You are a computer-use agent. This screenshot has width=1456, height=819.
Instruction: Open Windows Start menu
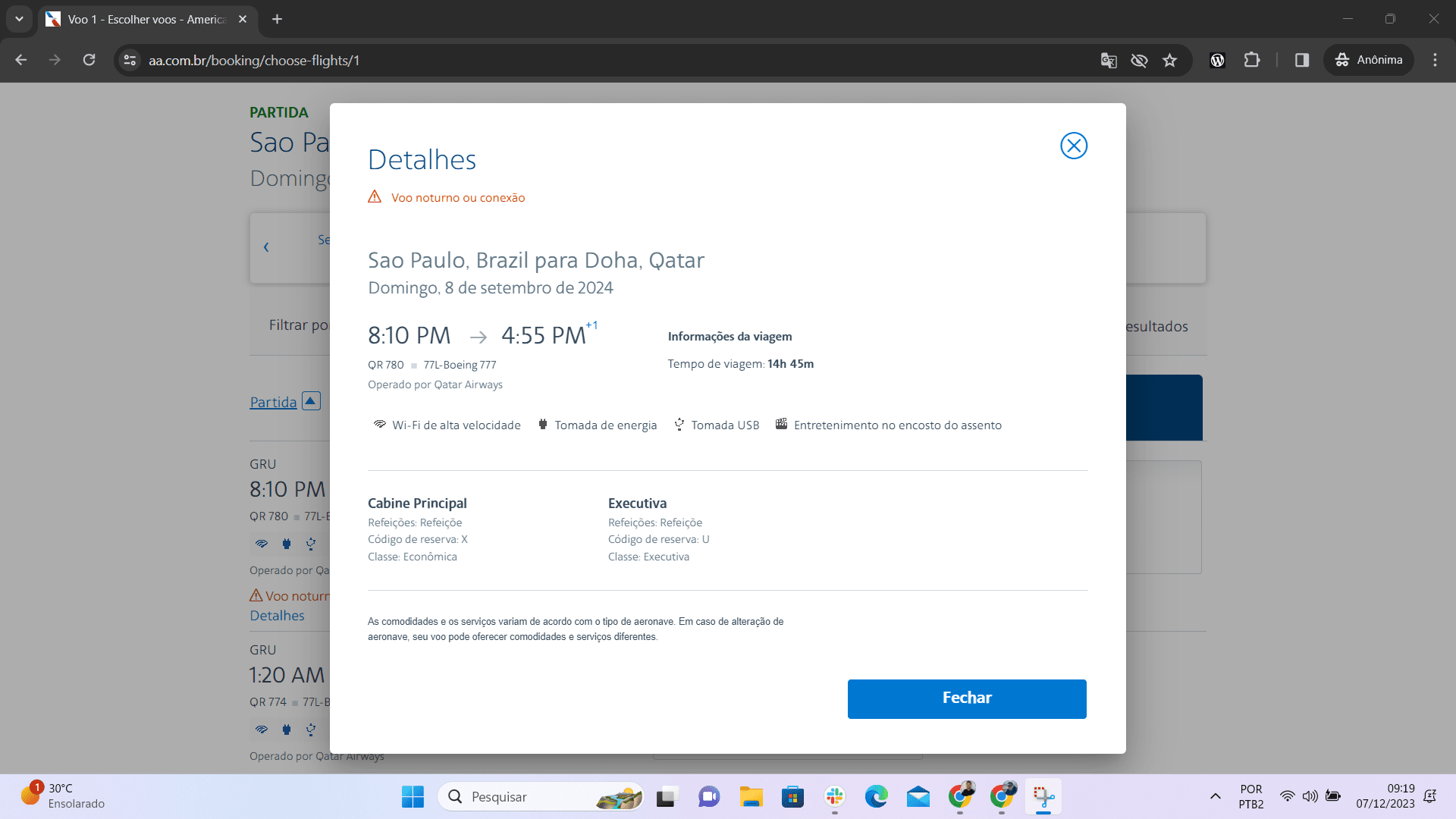point(413,796)
